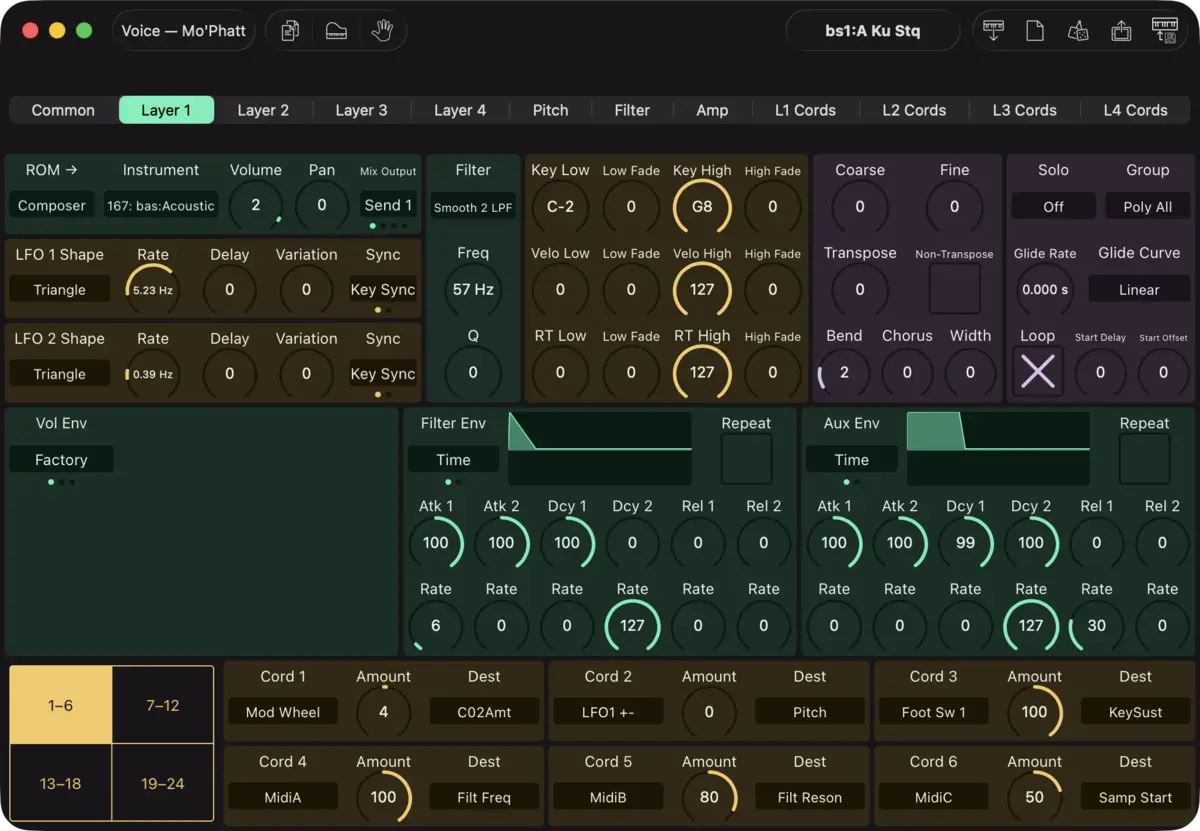Select the 7–12 cord bank cell
1200x831 pixels.
[x=163, y=705]
